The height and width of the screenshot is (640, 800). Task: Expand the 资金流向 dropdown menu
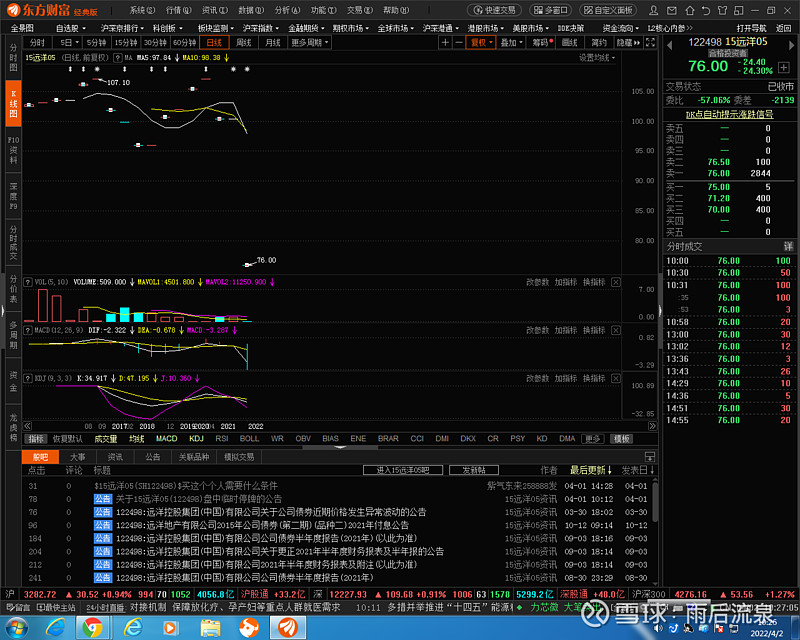(x=620, y=28)
